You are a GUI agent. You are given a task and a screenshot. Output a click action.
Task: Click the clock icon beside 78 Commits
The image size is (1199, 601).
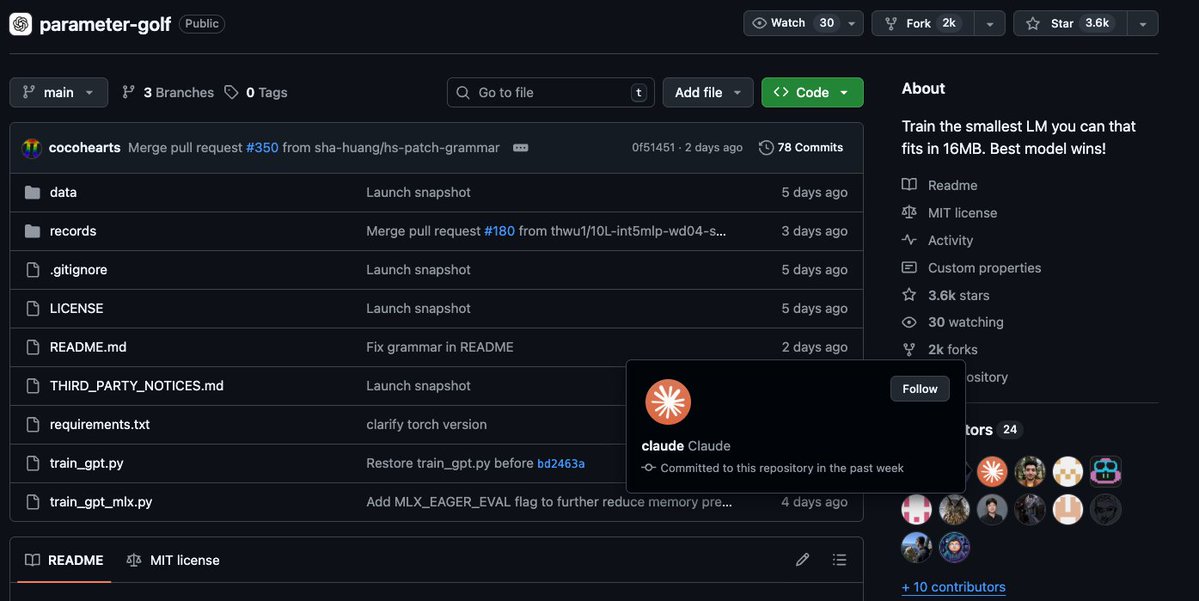(766, 148)
